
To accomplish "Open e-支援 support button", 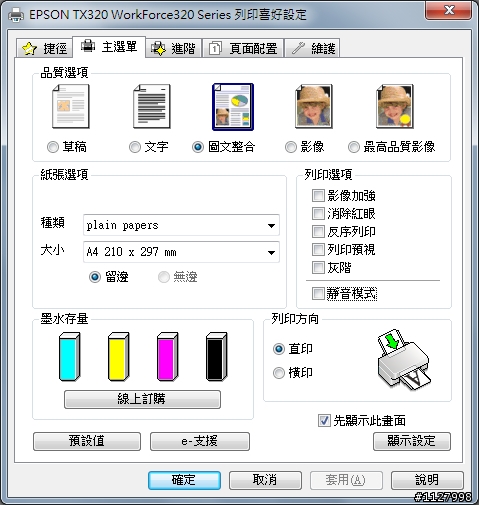I will [x=200, y=441].
